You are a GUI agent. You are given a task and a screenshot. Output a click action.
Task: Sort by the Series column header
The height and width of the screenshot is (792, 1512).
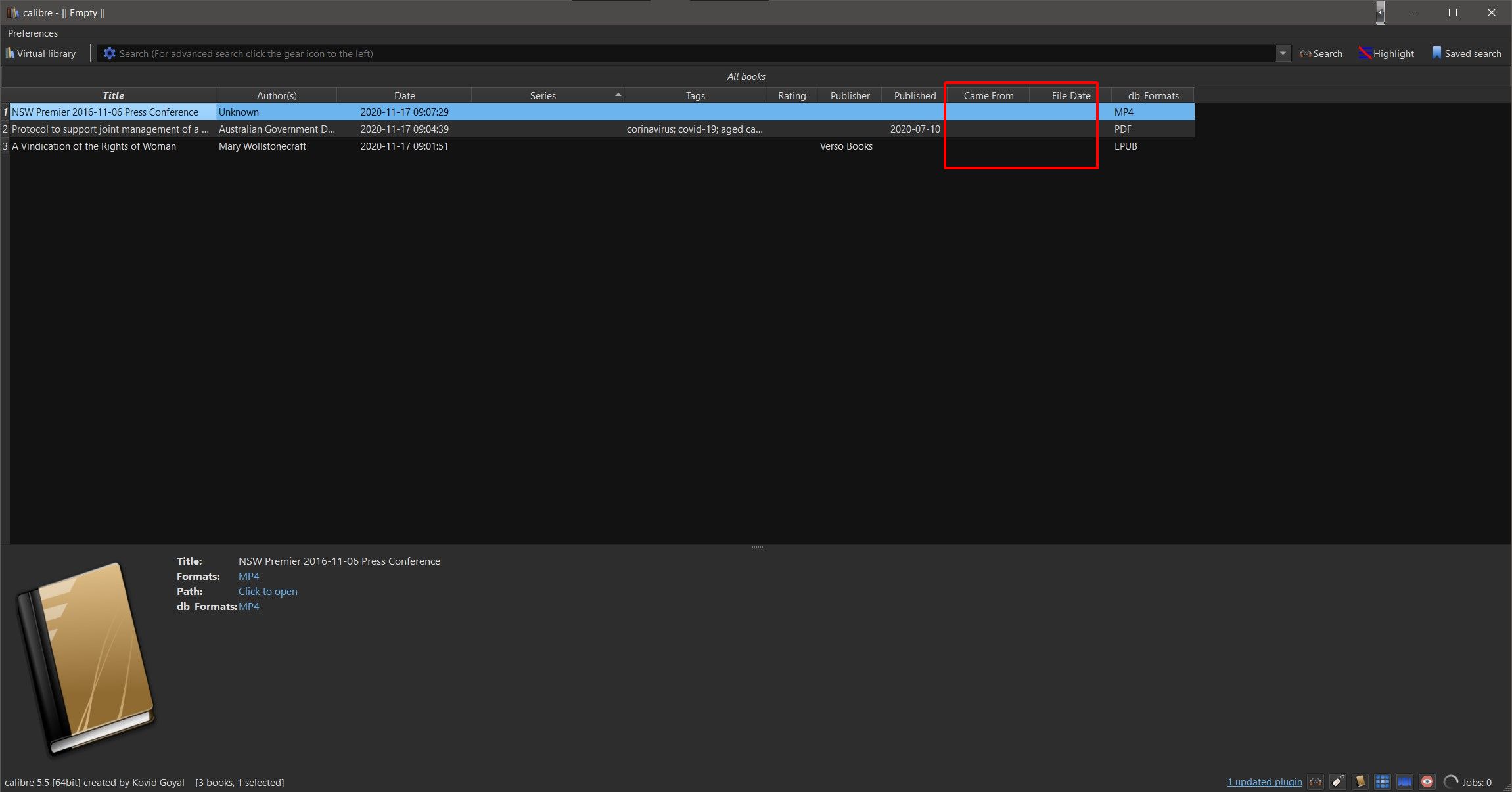point(543,95)
